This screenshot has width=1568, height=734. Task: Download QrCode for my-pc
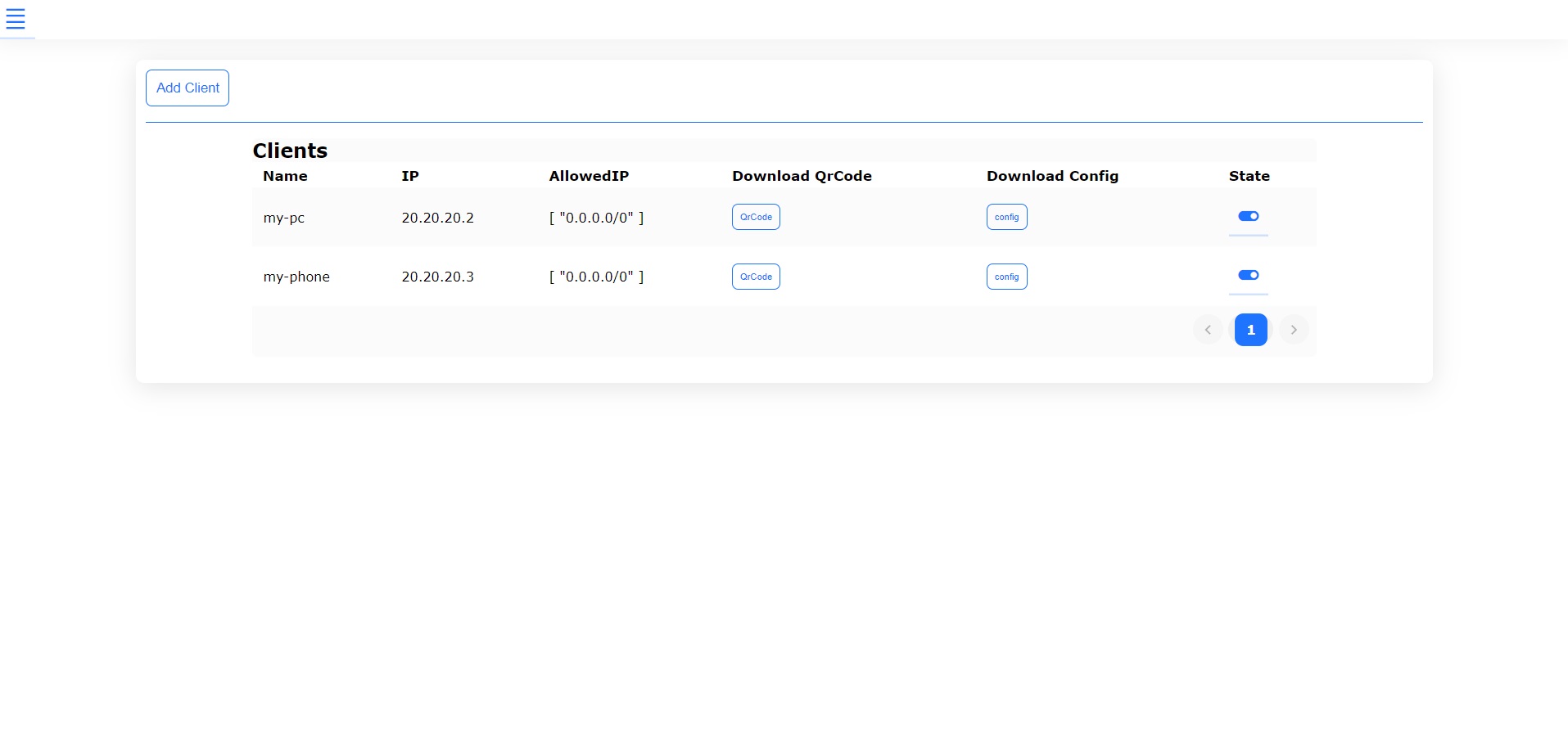(x=756, y=217)
